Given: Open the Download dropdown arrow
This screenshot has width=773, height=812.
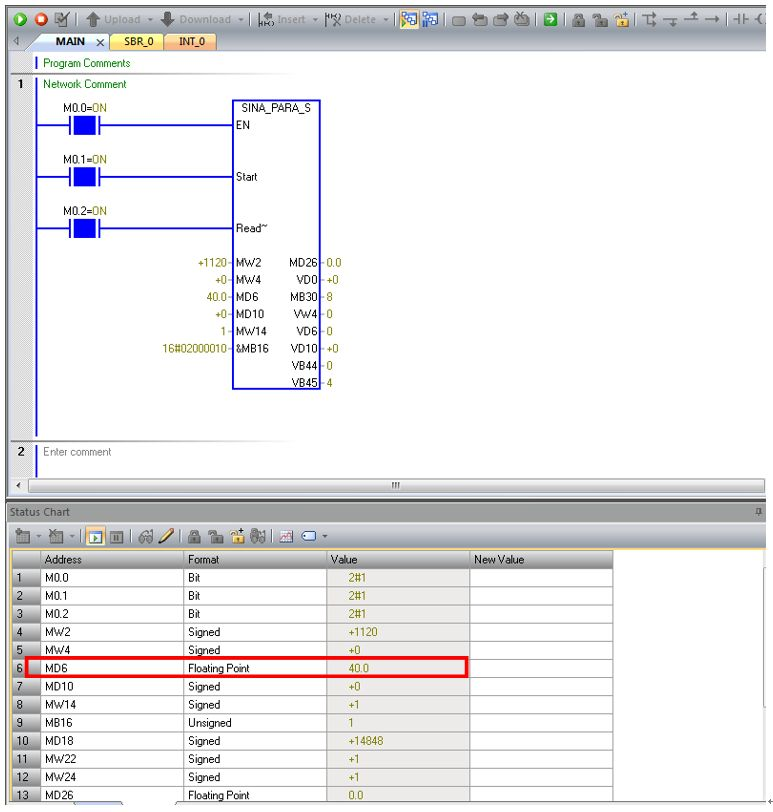Looking at the screenshot, I should tap(241, 20).
